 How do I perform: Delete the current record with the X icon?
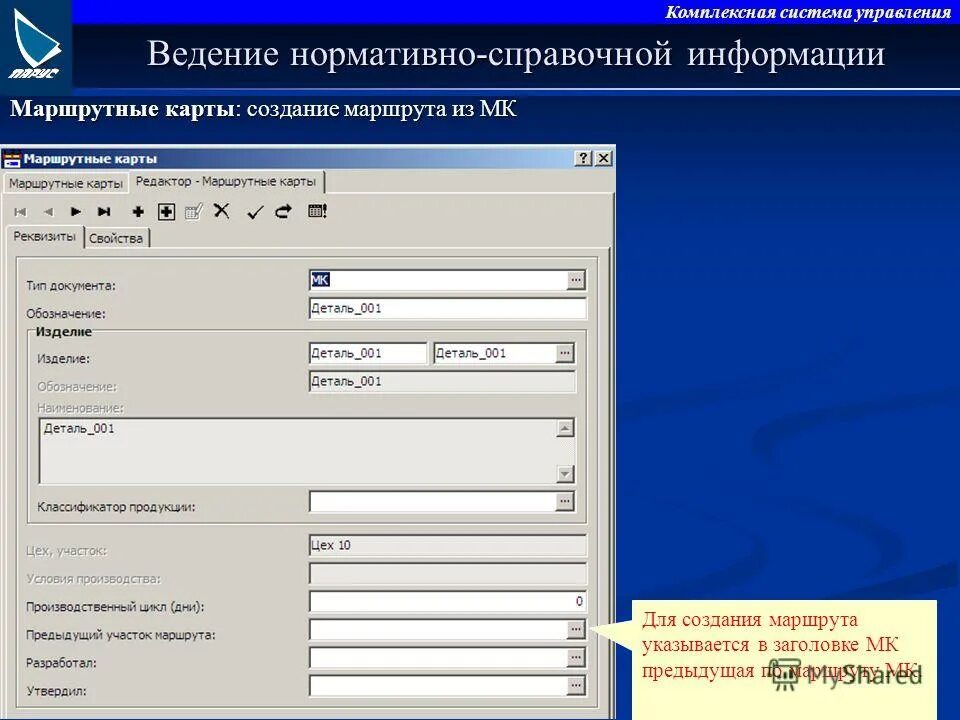coord(221,211)
